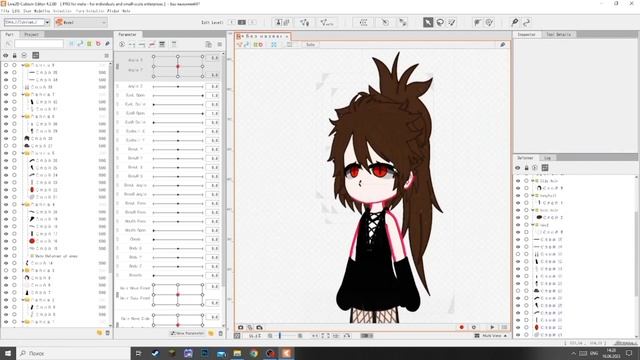
Task: Click the curved path tool icon at toolbar end
Action: (x=527, y=22)
